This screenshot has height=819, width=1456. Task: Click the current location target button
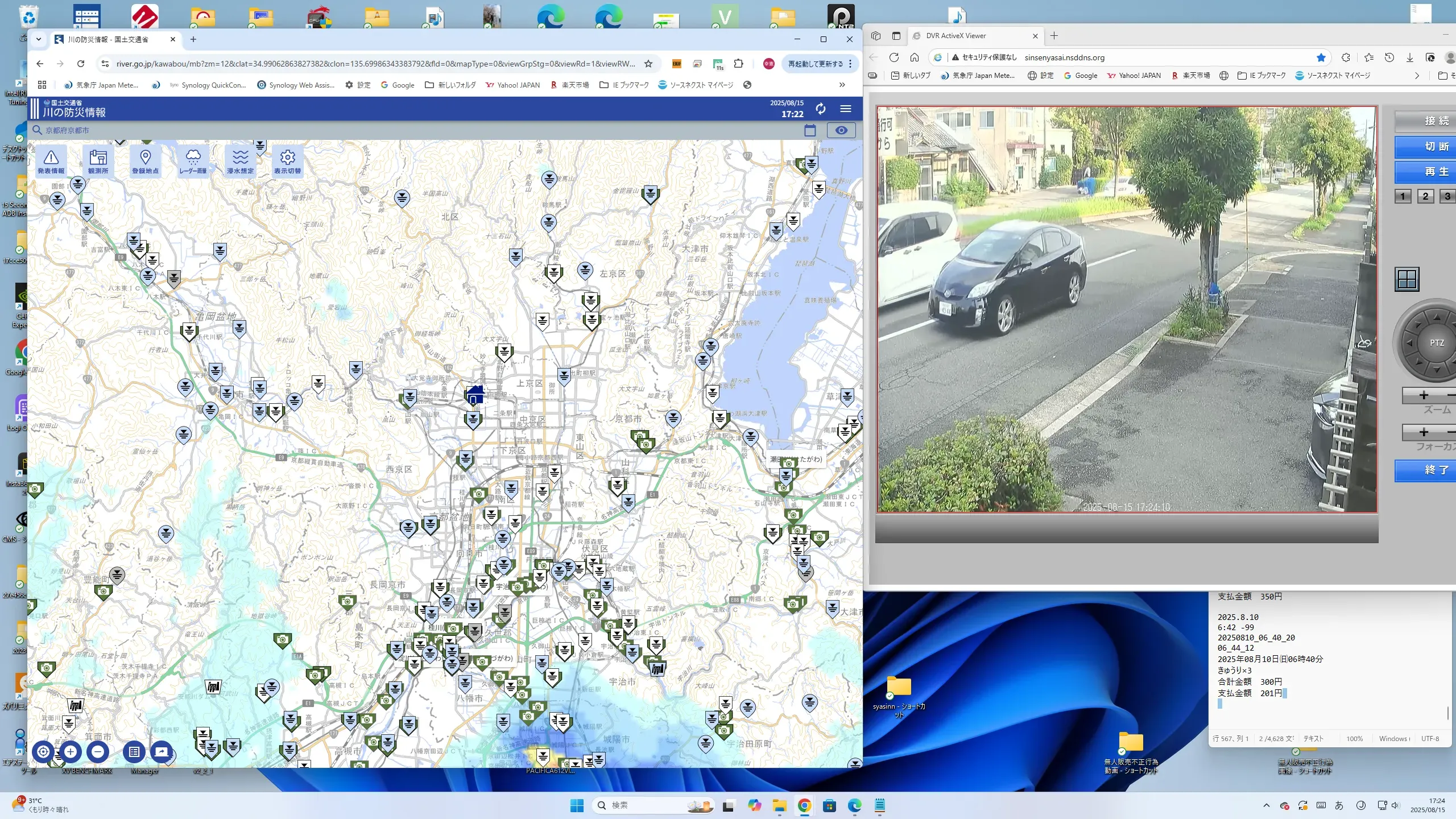[43, 751]
